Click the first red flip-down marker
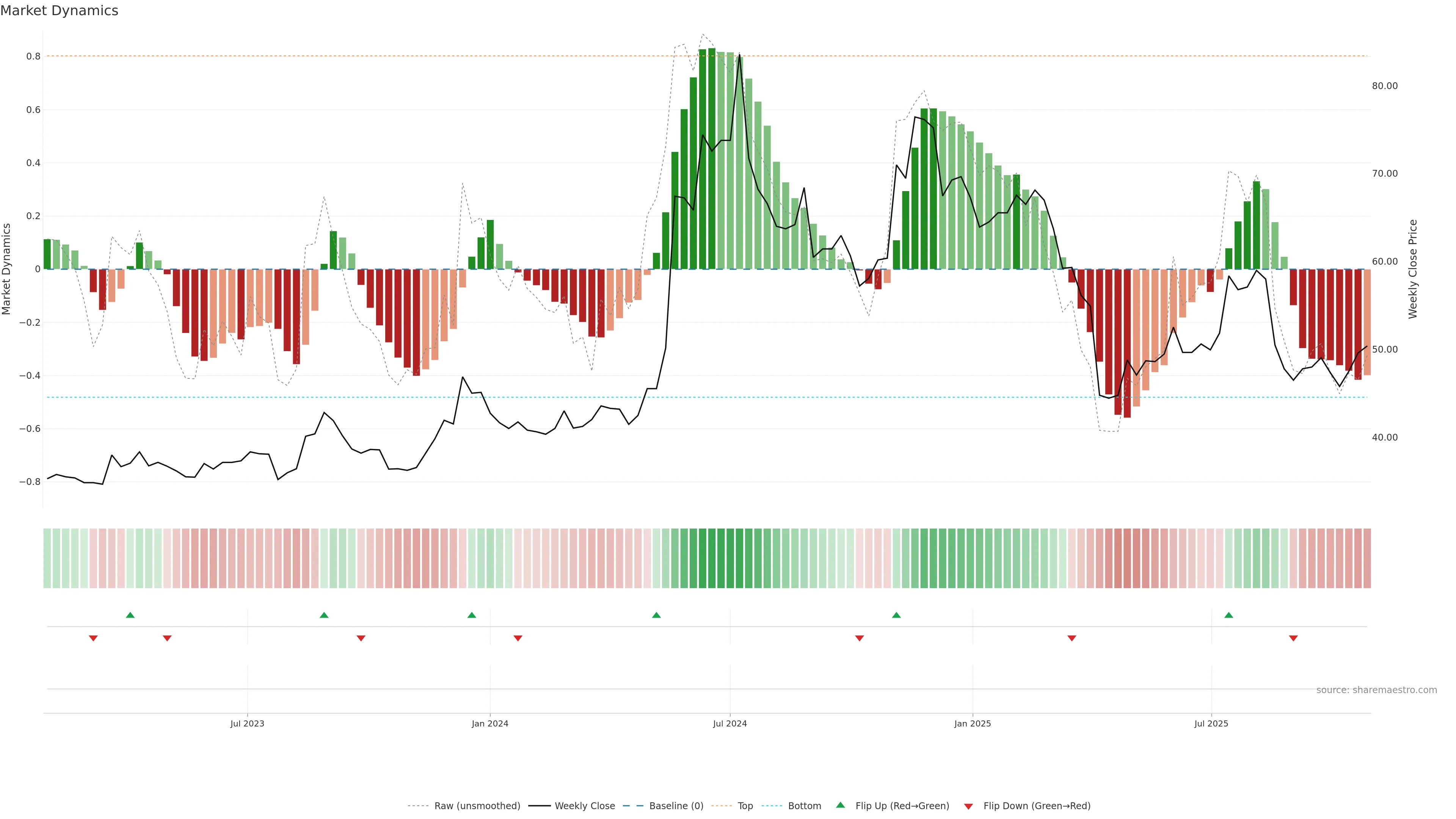Image resolution: width=1456 pixels, height=819 pixels. (93, 638)
